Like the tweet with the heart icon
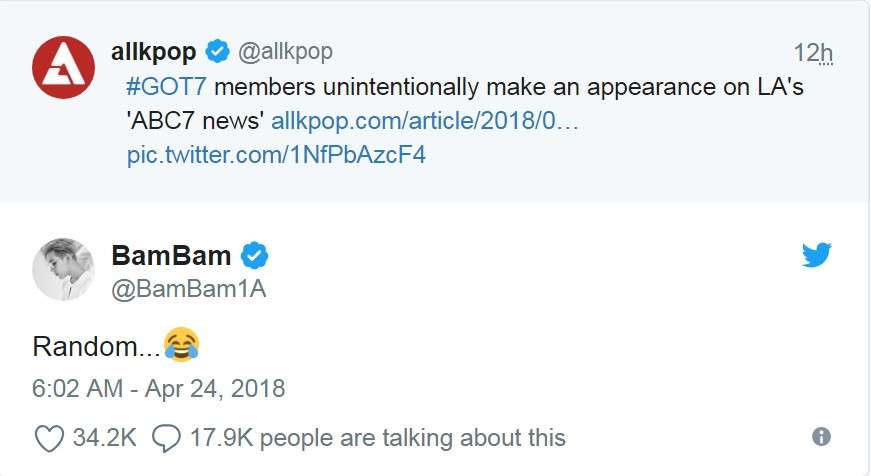The image size is (871, 476). (x=47, y=438)
